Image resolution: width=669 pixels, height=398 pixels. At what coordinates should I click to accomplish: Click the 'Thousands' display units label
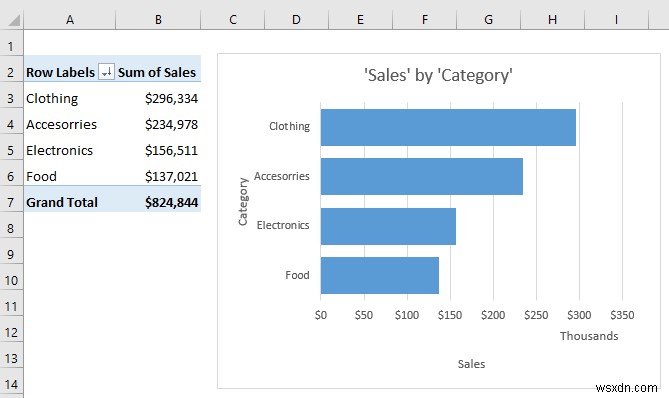coord(589,336)
